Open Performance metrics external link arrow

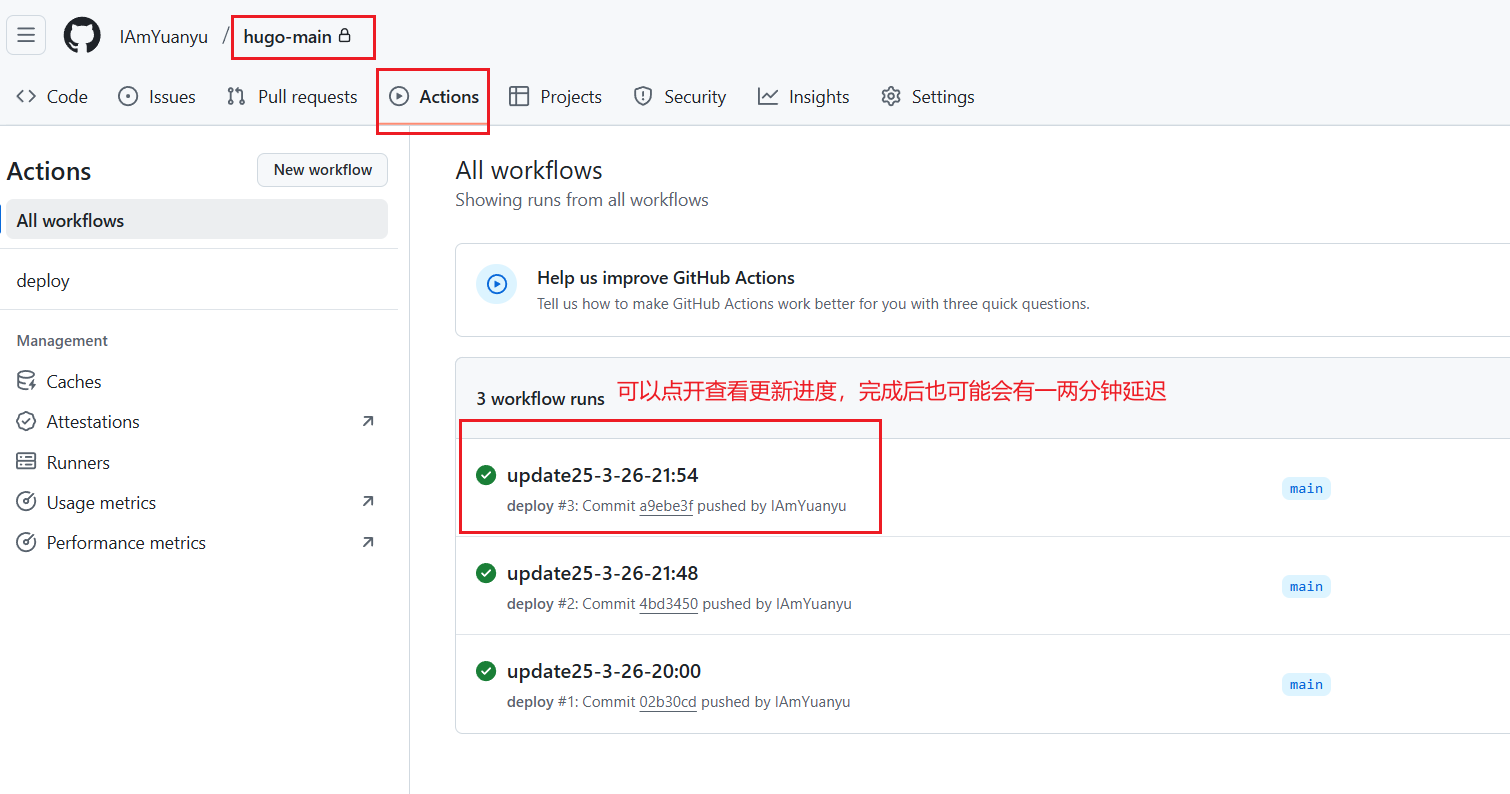[368, 543]
